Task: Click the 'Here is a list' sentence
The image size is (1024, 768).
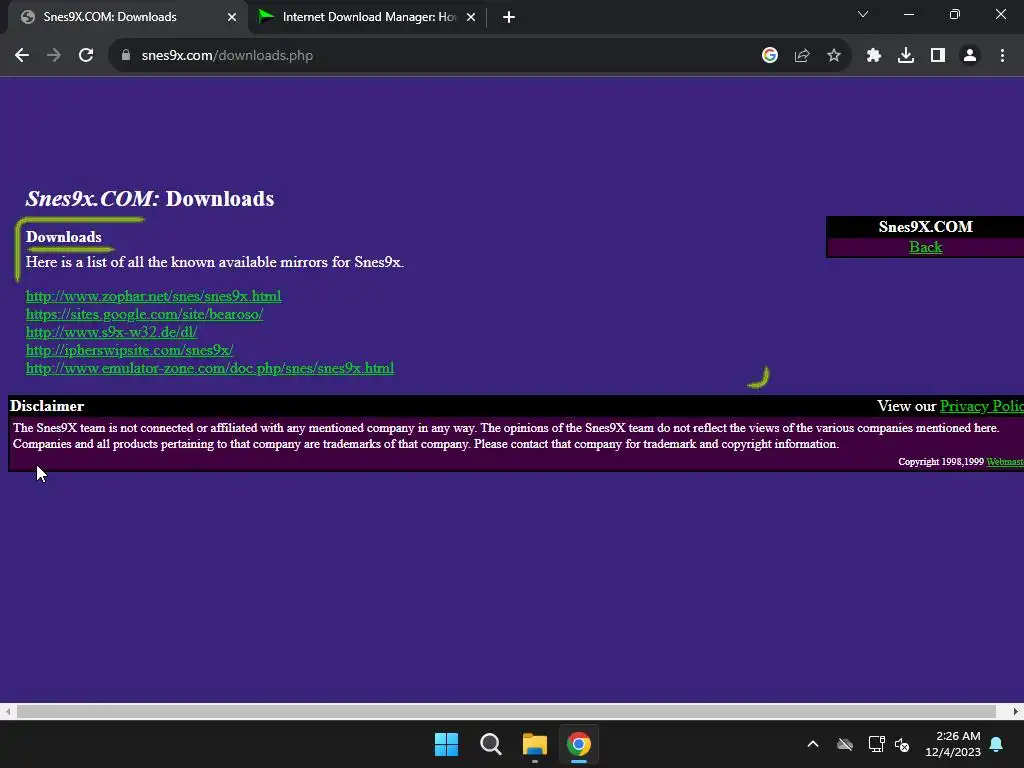Action: click(x=215, y=262)
